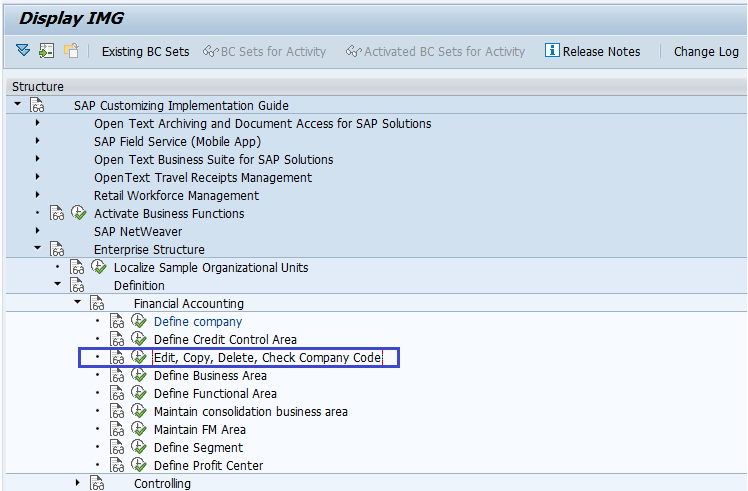Click the Expand All toolbar icon
This screenshot has height=491, width=748.
pos(23,51)
